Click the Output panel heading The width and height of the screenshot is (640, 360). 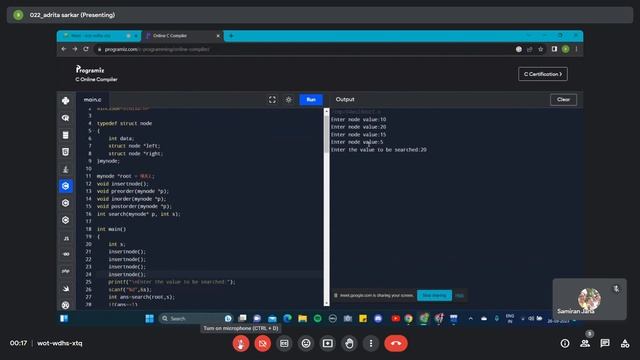[x=345, y=99]
